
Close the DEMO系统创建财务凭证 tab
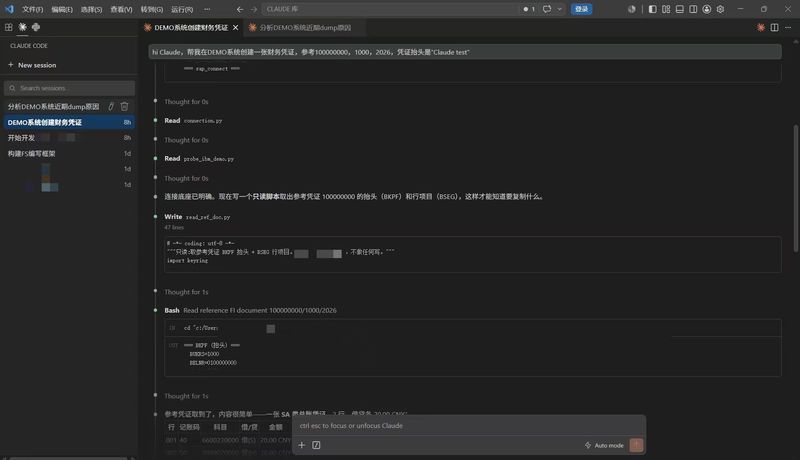coord(235,28)
